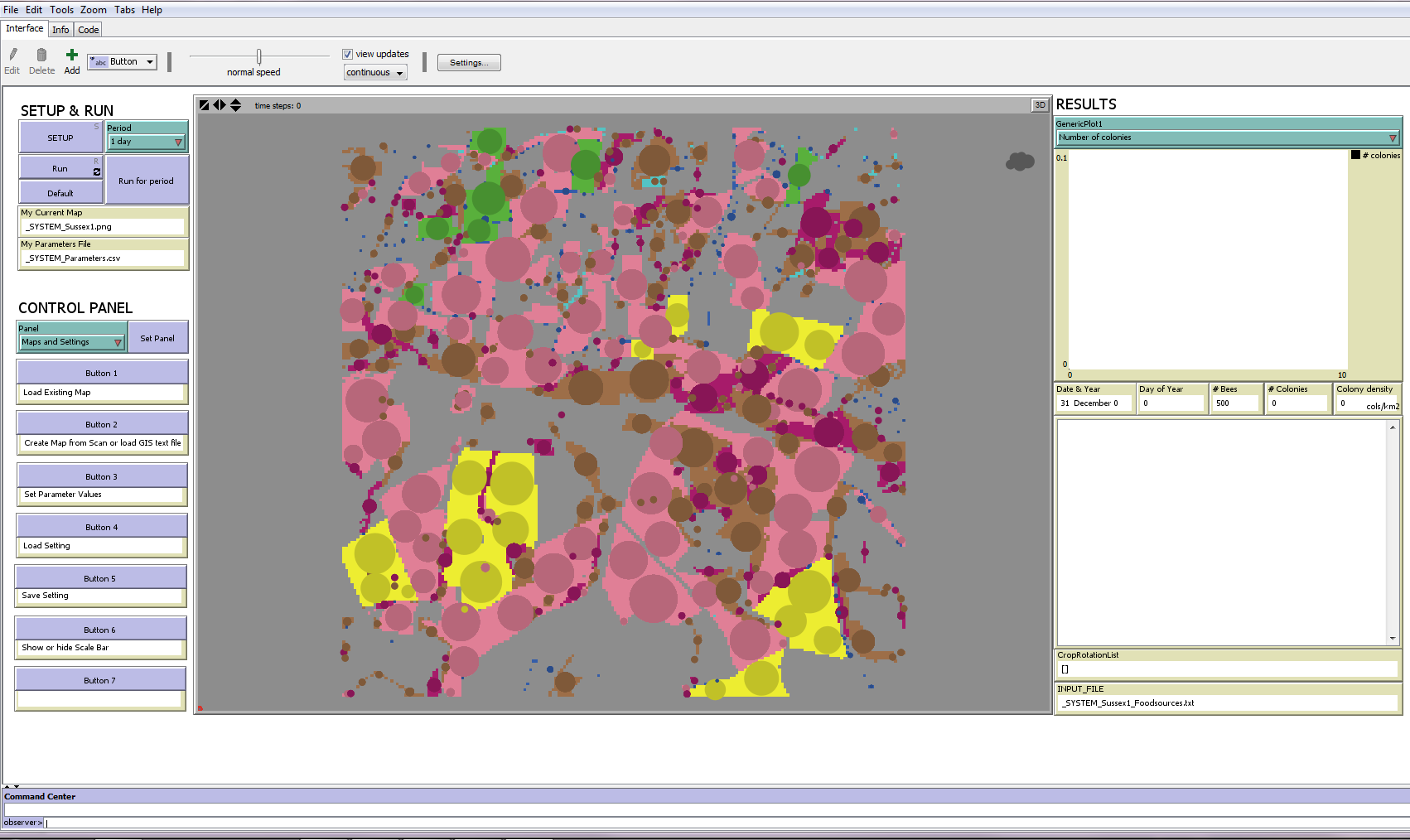Click the Default button
Image resolution: width=1410 pixels, height=840 pixels.
tap(60, 193)
